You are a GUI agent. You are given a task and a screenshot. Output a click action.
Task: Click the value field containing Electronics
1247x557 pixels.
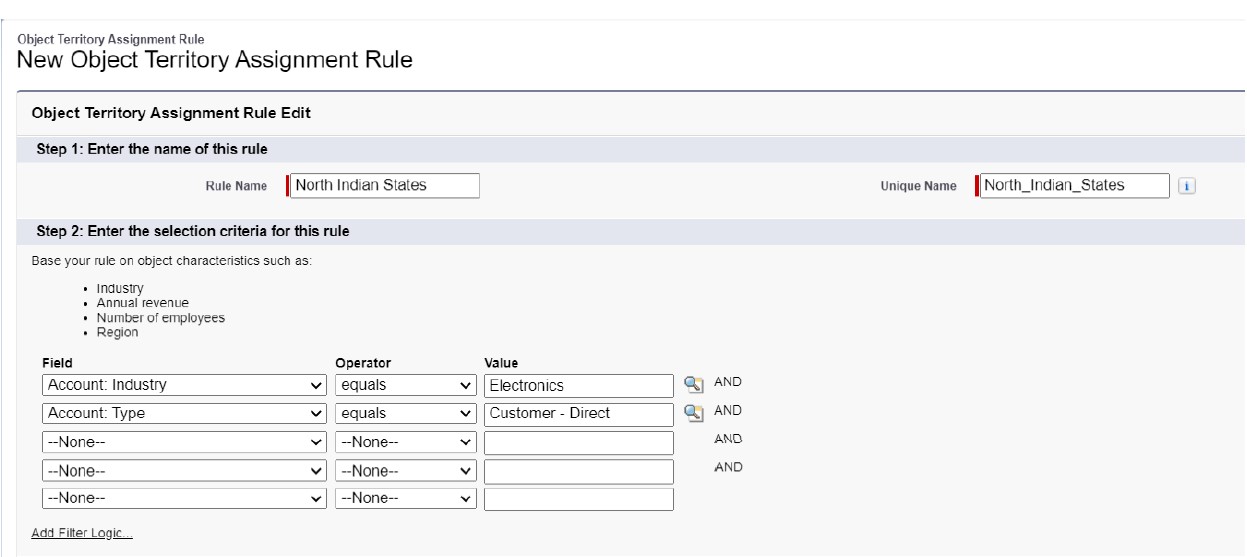coord(578,385)
